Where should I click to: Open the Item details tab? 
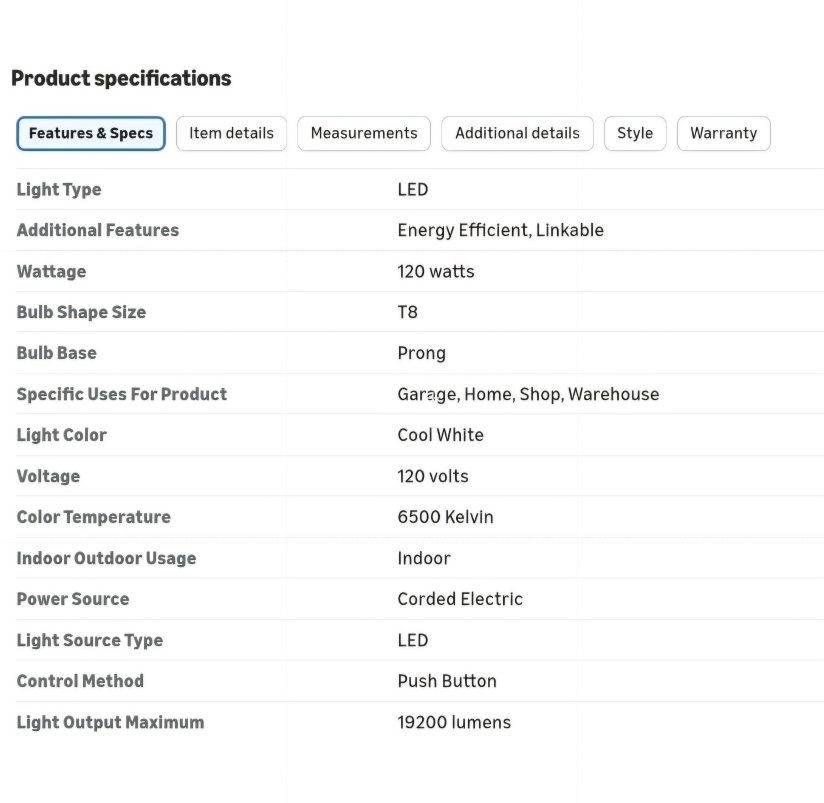pos(231,133)
